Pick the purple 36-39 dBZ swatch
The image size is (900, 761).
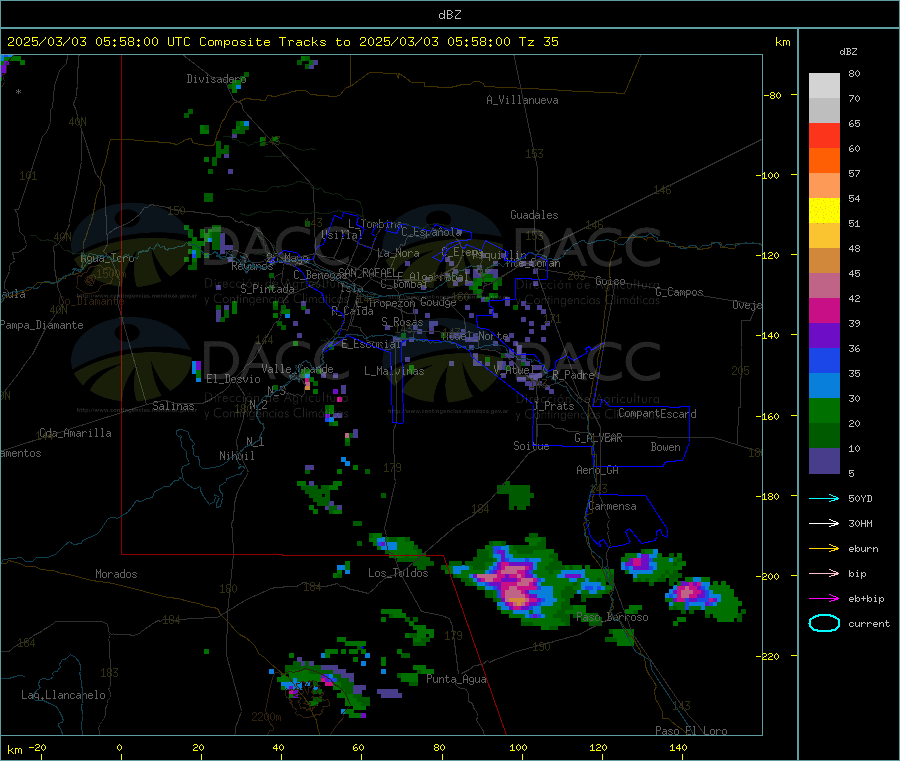(x=824, y=336)
